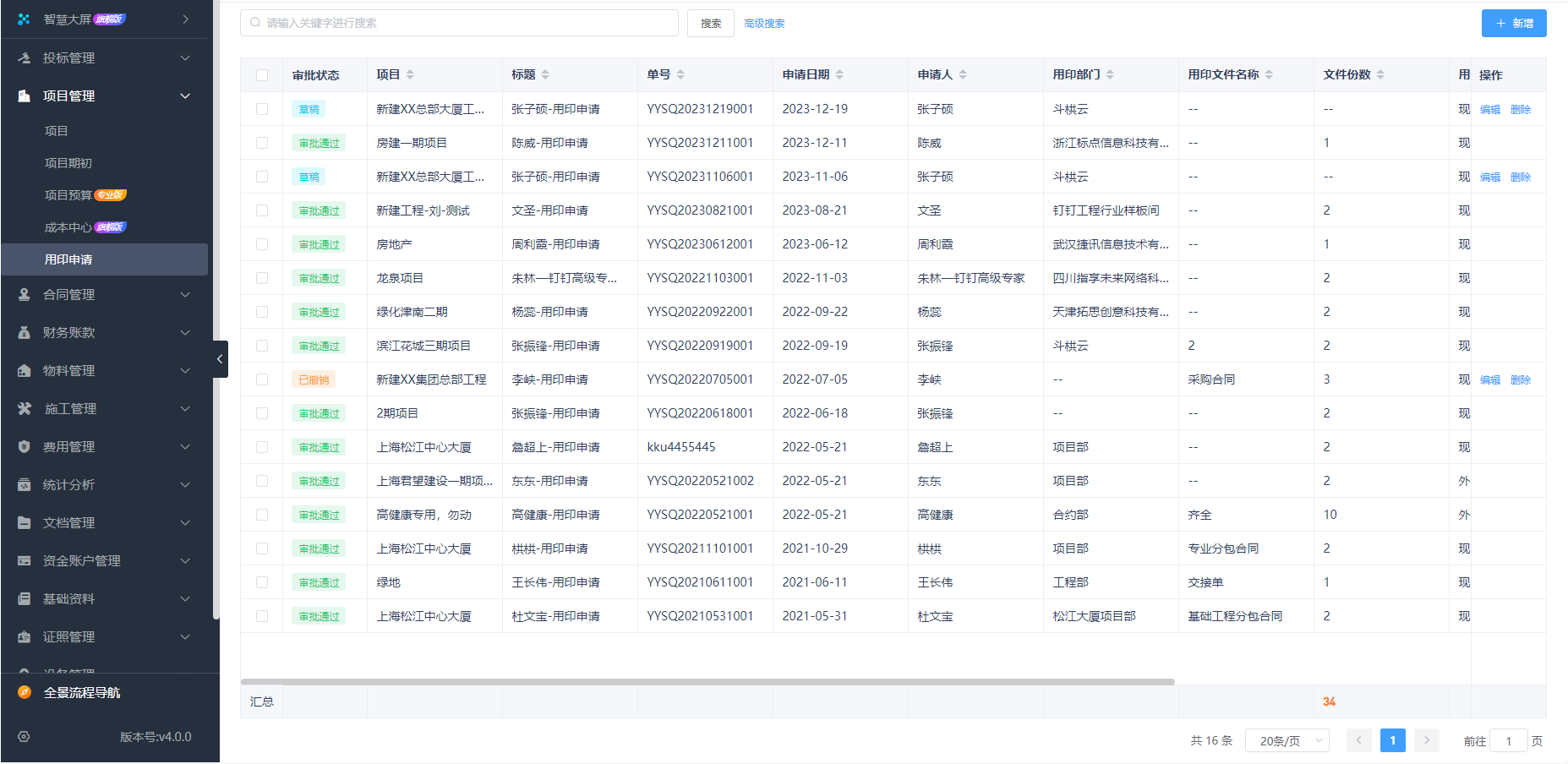Open the 20条/页 page size dropdown
The image size is (1568, 764).
[1287, 739]
